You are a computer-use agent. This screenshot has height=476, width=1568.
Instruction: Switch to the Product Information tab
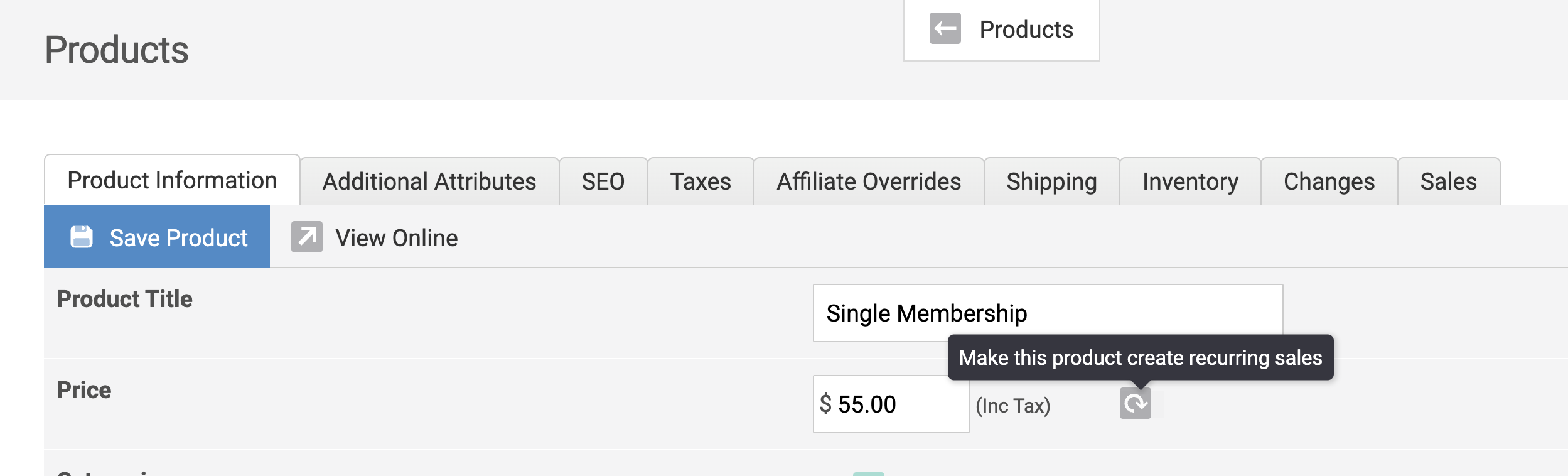coord(172,181)
